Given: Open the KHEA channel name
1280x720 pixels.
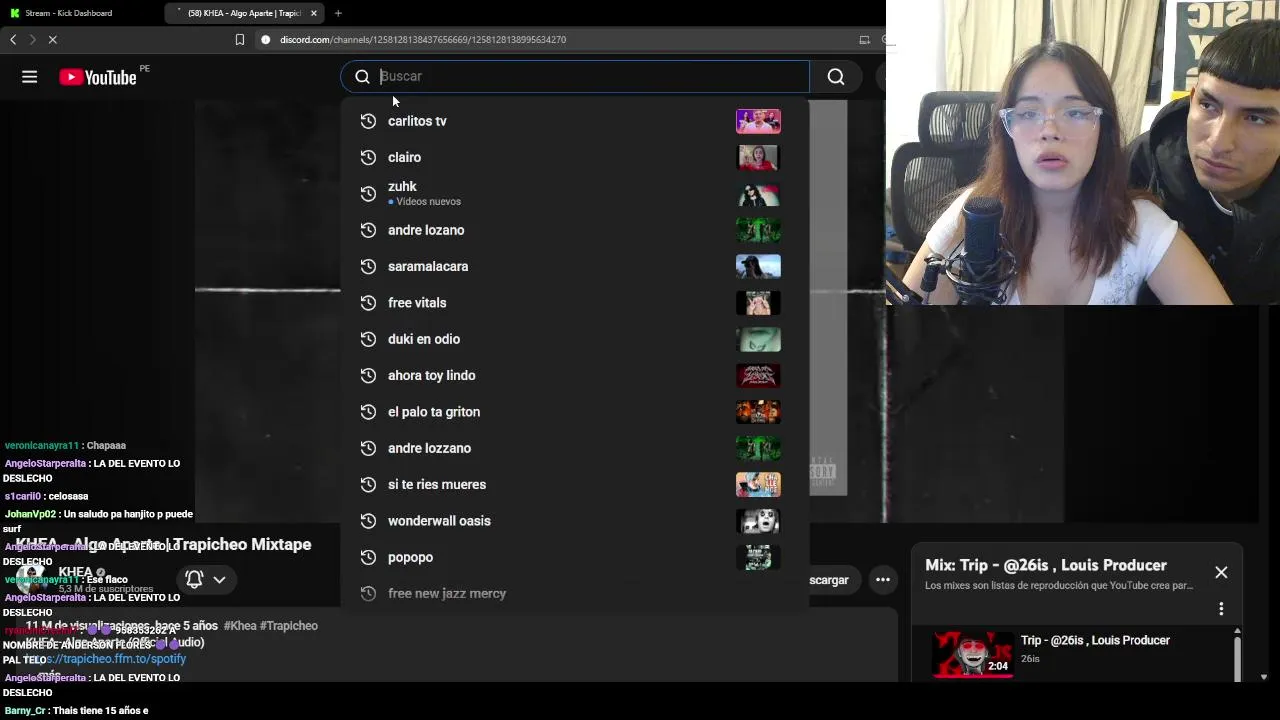Looking at the screenshot, I should point(75,572).
